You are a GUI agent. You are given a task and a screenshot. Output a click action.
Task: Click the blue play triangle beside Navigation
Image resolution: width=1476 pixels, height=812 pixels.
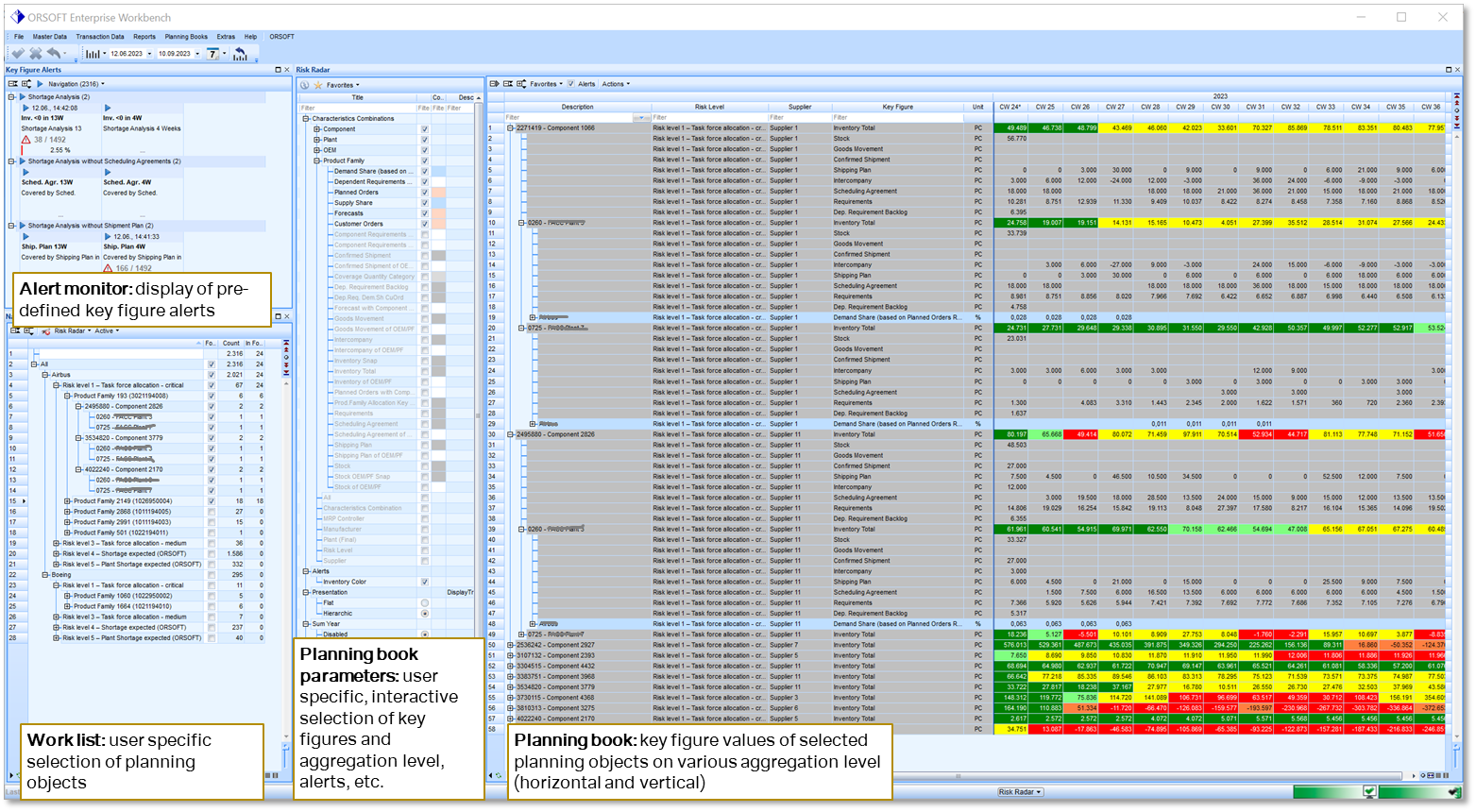click(x=40, y=83)
